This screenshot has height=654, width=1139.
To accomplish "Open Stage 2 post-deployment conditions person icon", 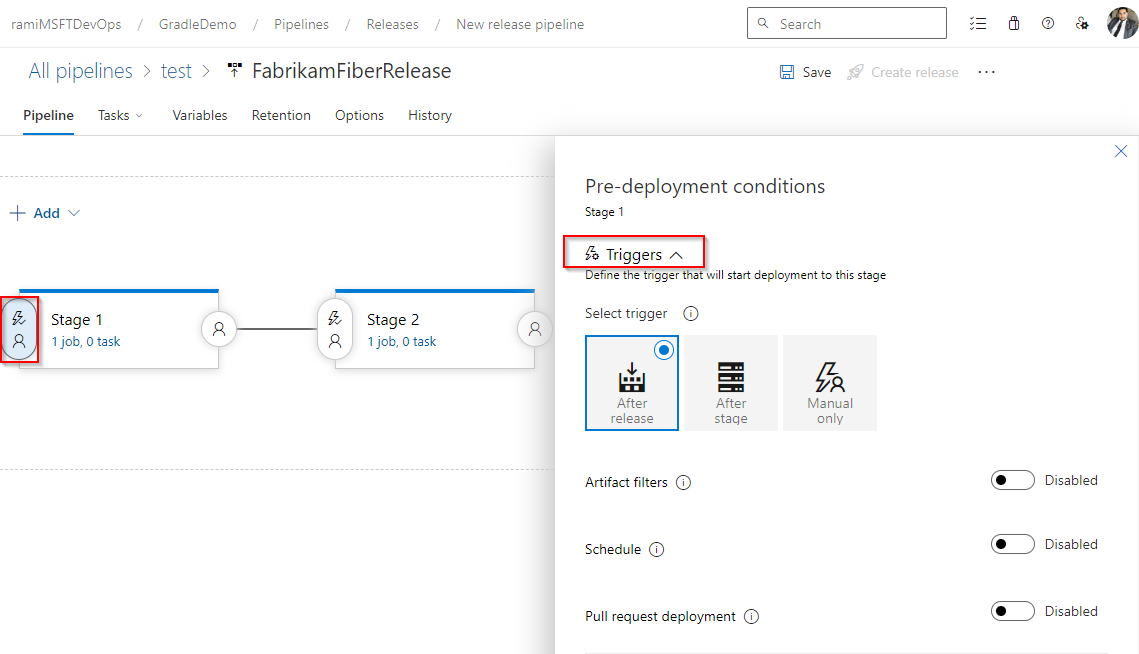I will click(x=535, y=328).
